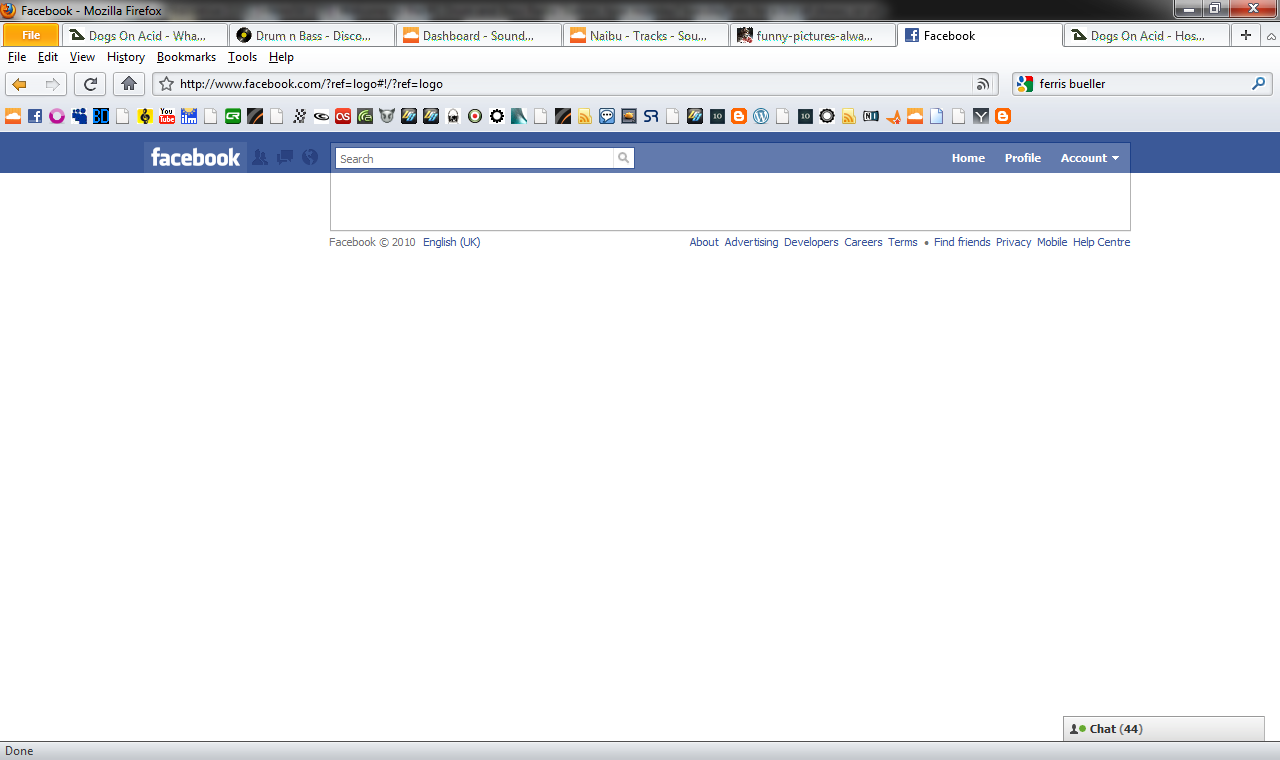1280x760 pixels.
Task: Open the Privacy footer link
Action: coord(1013,242)
